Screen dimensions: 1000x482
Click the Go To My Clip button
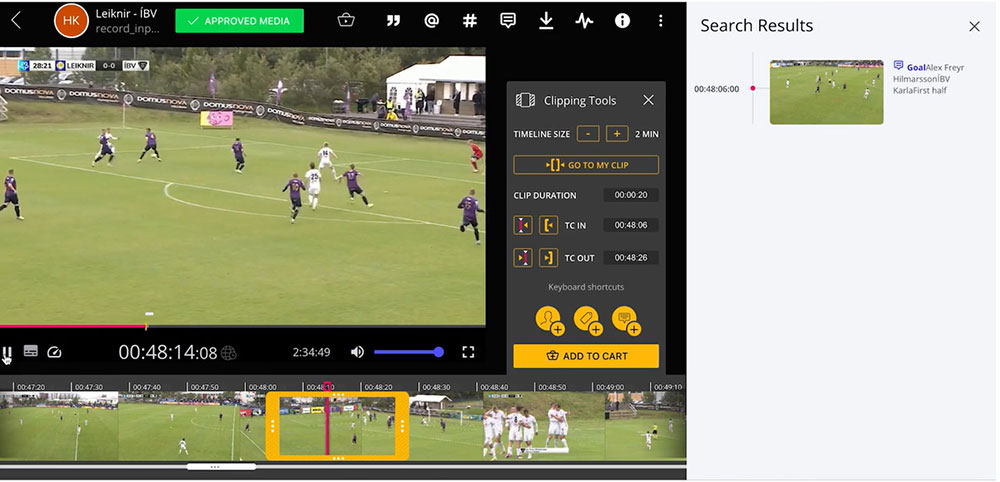click(586, 165)
